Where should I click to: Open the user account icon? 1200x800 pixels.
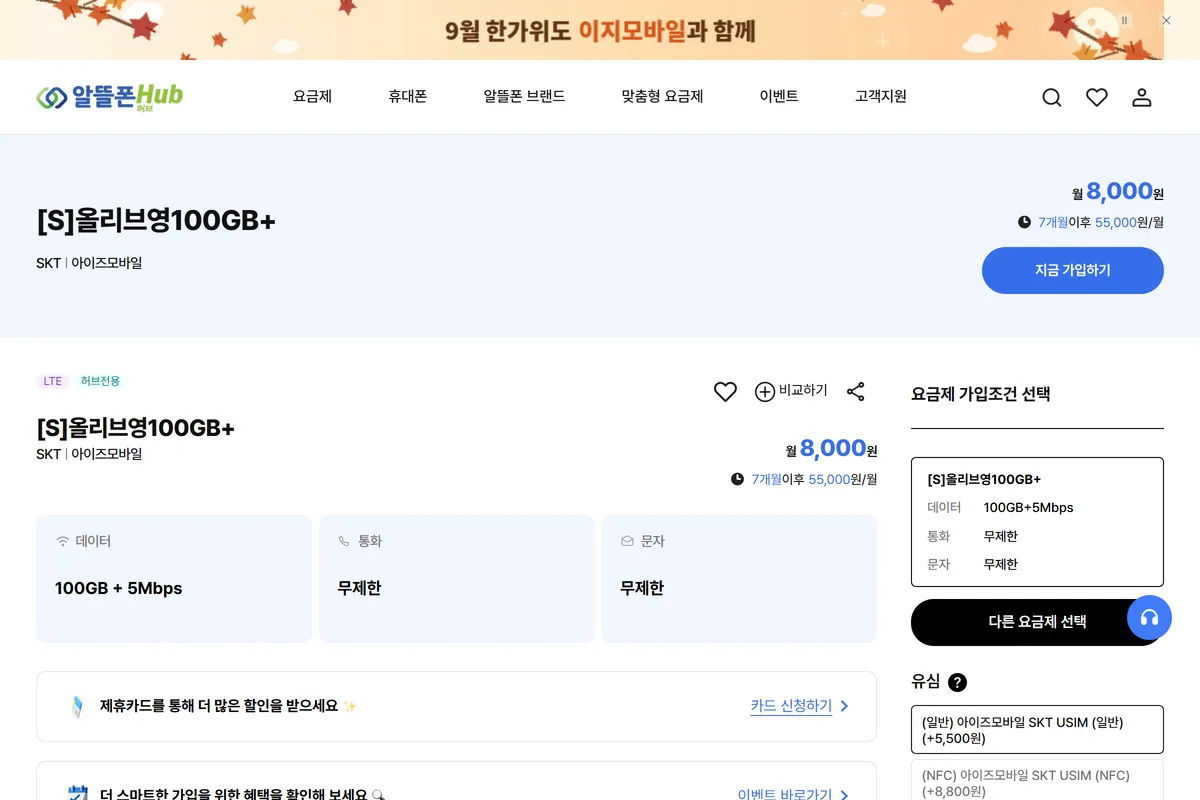1142,97
